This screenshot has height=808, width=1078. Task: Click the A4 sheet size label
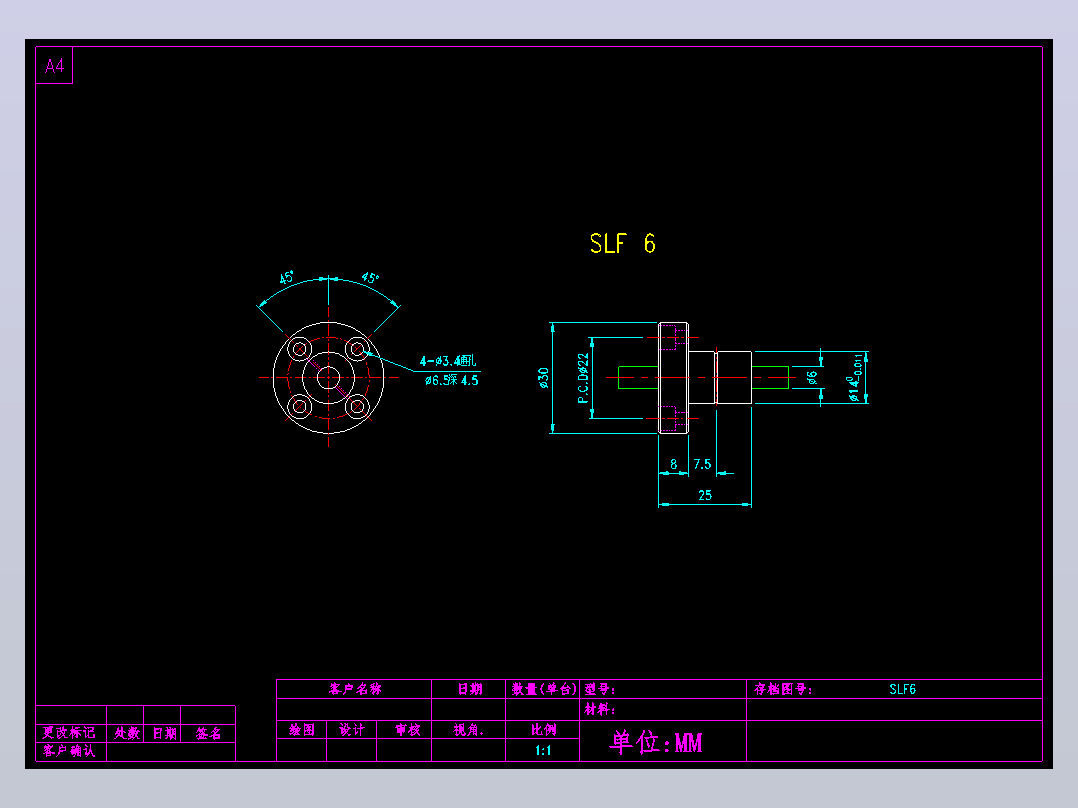[54, 66]
